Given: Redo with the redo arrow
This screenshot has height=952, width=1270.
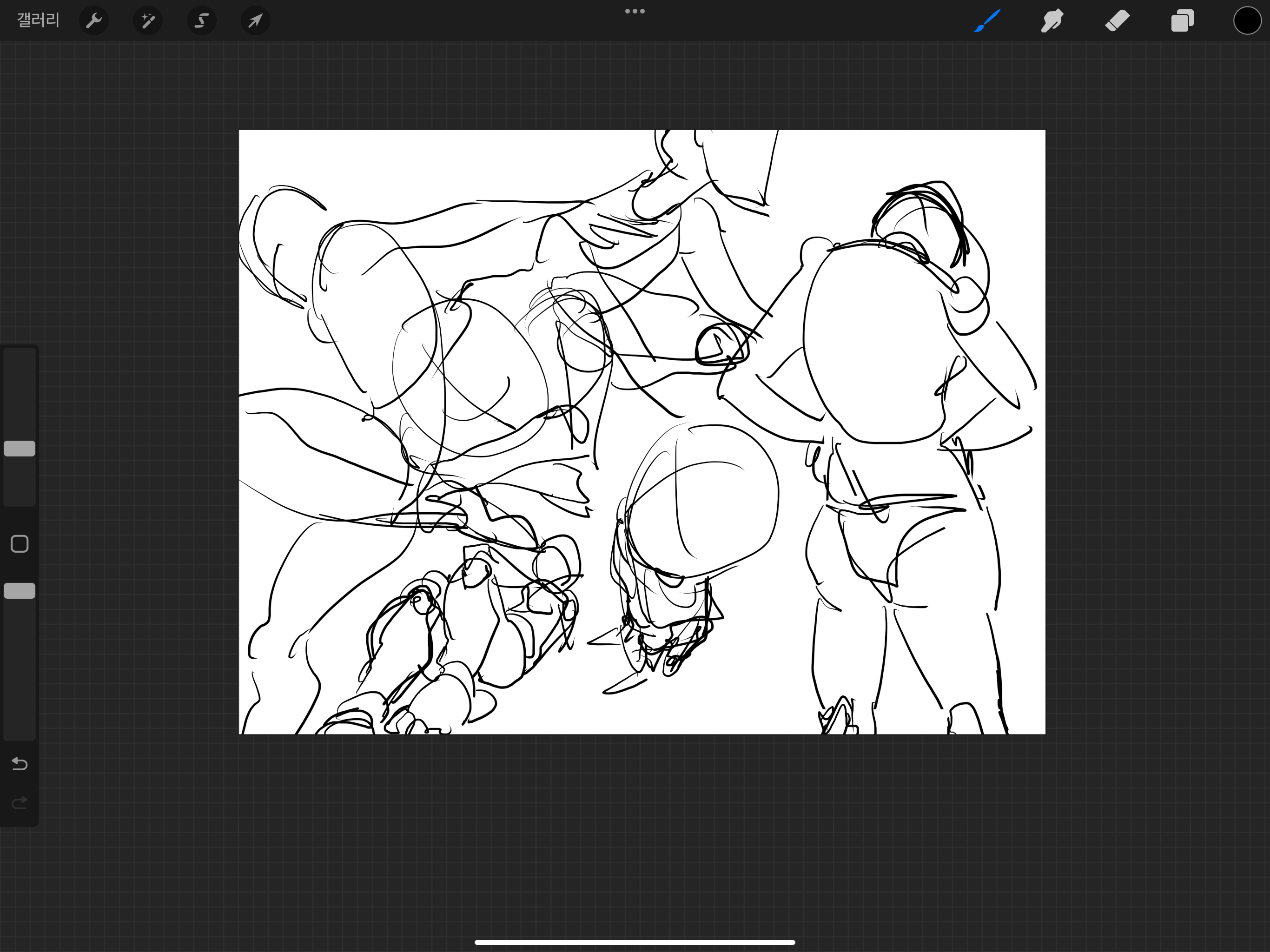Looking at the screenshot, I should (20, 802).
